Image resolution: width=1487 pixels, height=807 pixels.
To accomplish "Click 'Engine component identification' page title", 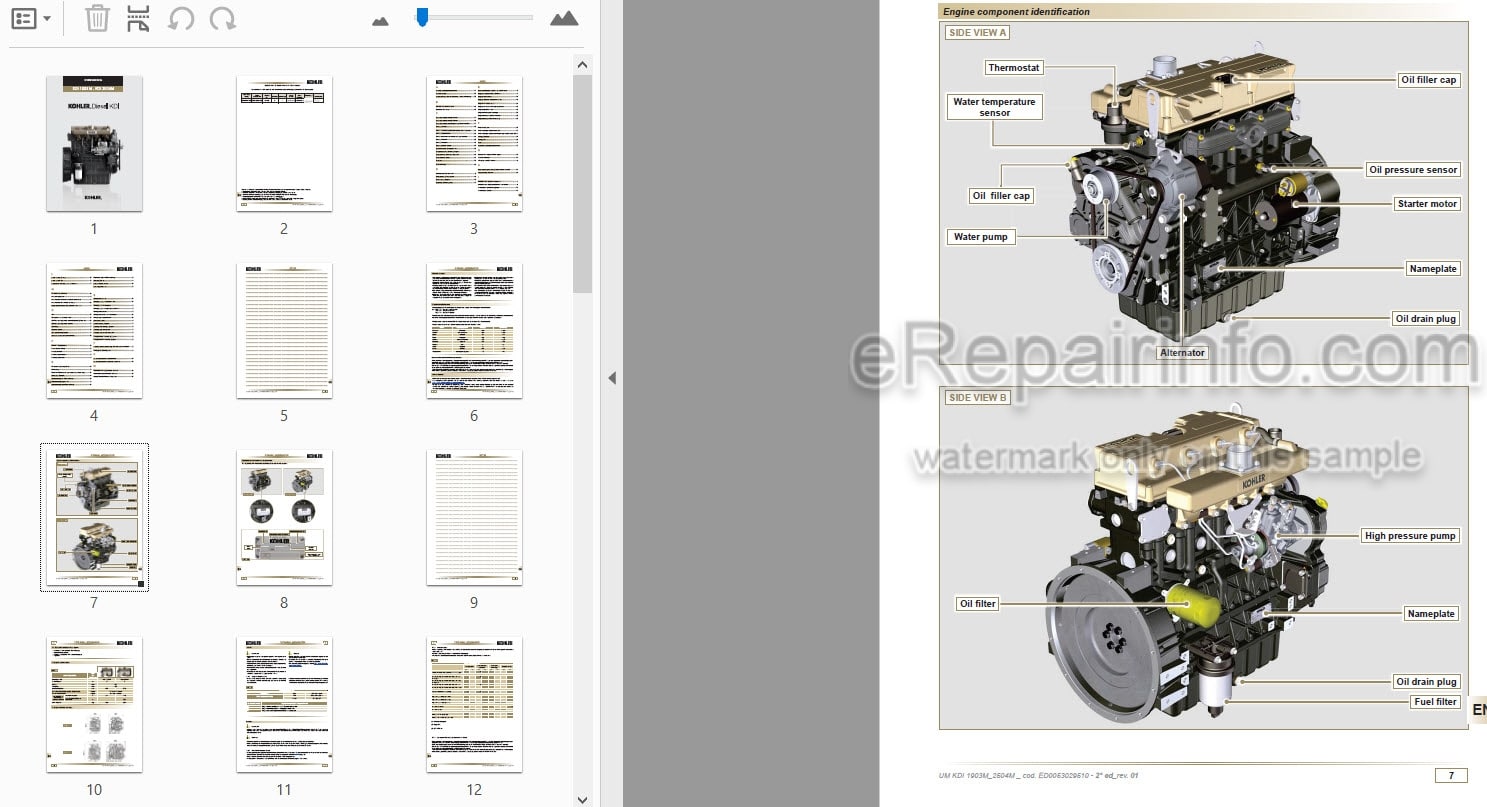I will click(1016, 12).
